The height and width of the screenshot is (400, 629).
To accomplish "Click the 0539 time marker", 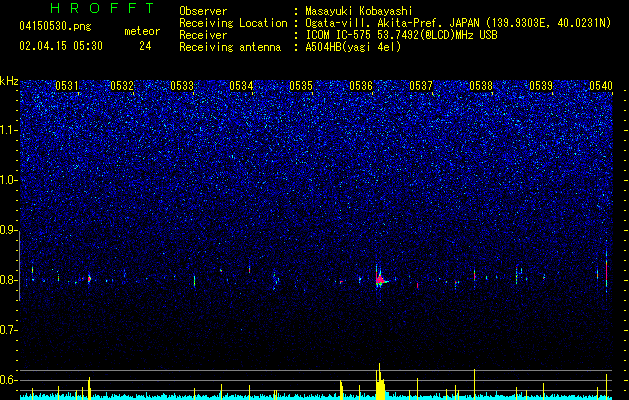I will pyautogui.click(x=541, y=86).
